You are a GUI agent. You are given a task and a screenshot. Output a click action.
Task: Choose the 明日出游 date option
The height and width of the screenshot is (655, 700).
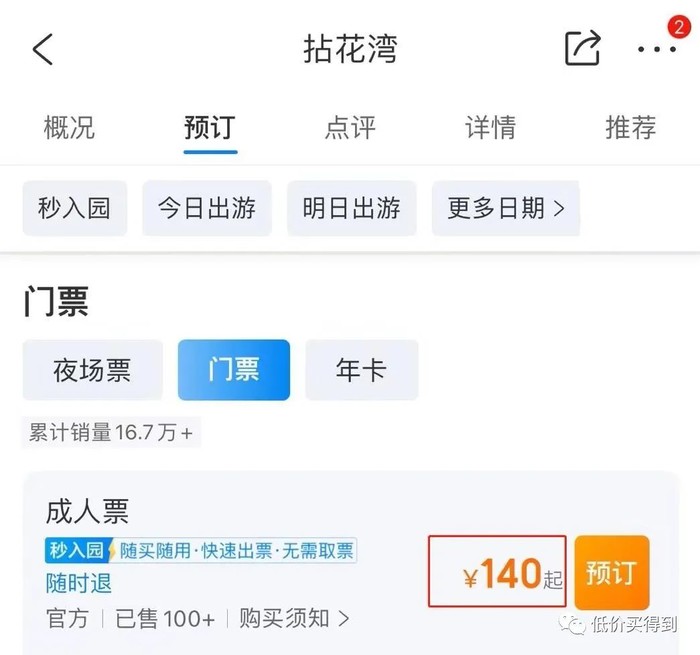point(352,208)
